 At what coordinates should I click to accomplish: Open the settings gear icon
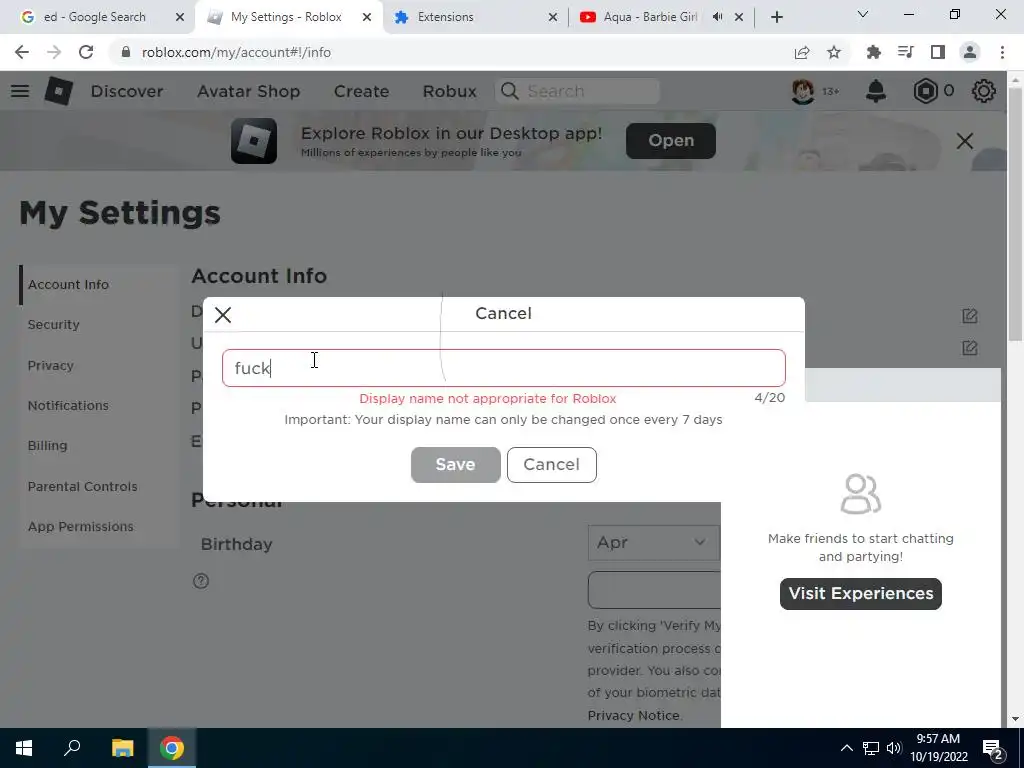984,91
